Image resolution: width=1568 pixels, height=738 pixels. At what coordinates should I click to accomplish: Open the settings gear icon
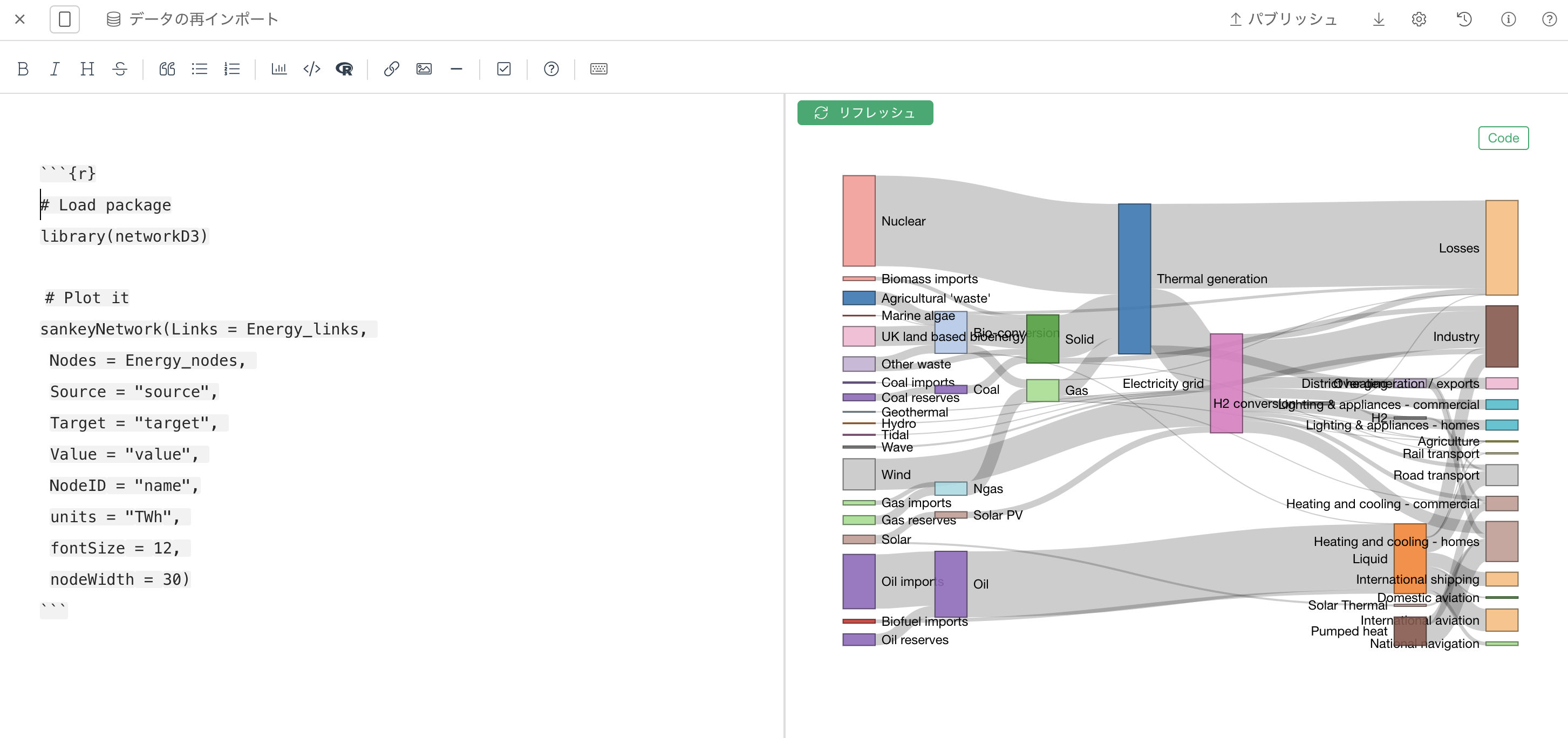click(x=1419, y=19)
